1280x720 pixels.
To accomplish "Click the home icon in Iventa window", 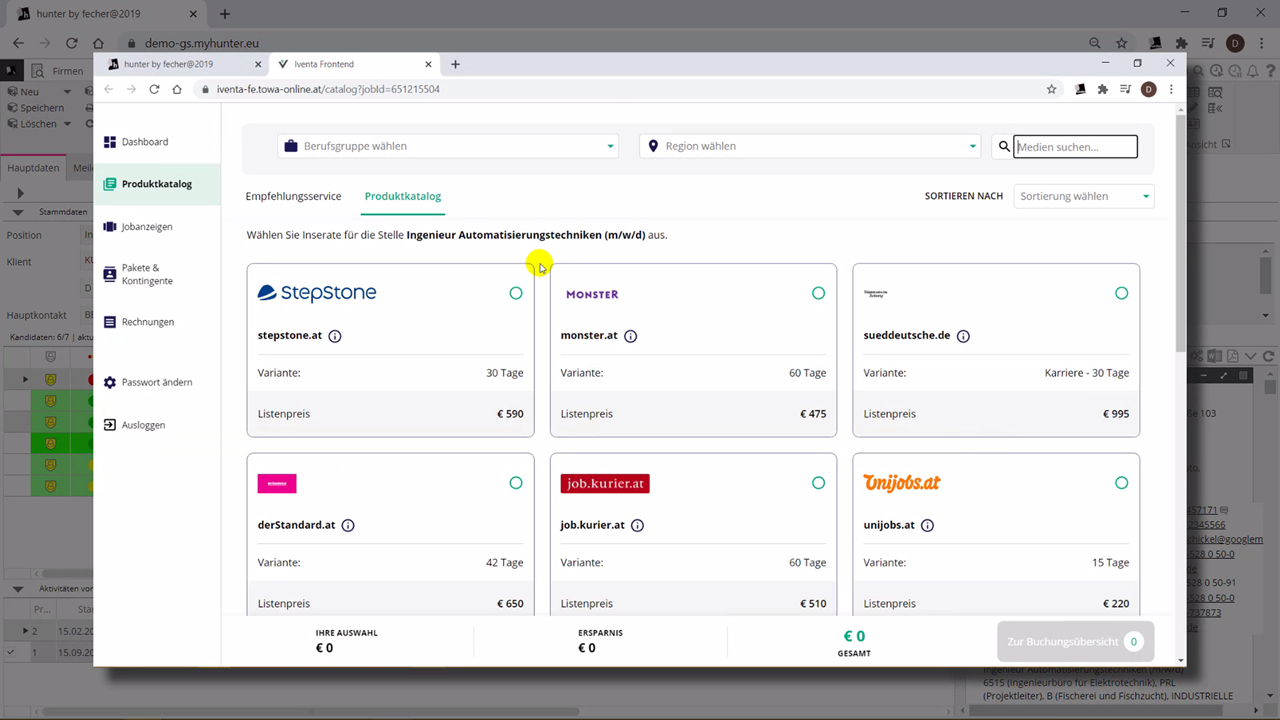I will (177, 89).
